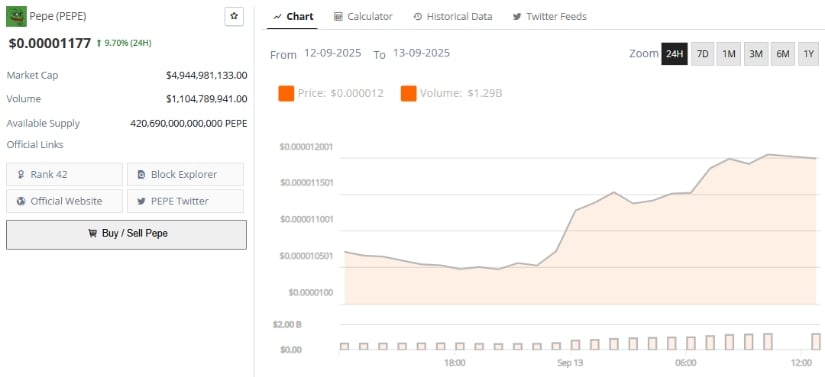Select the 1Y zoom range
Viewport: 825px width, 377px height.
coord(809,54)
